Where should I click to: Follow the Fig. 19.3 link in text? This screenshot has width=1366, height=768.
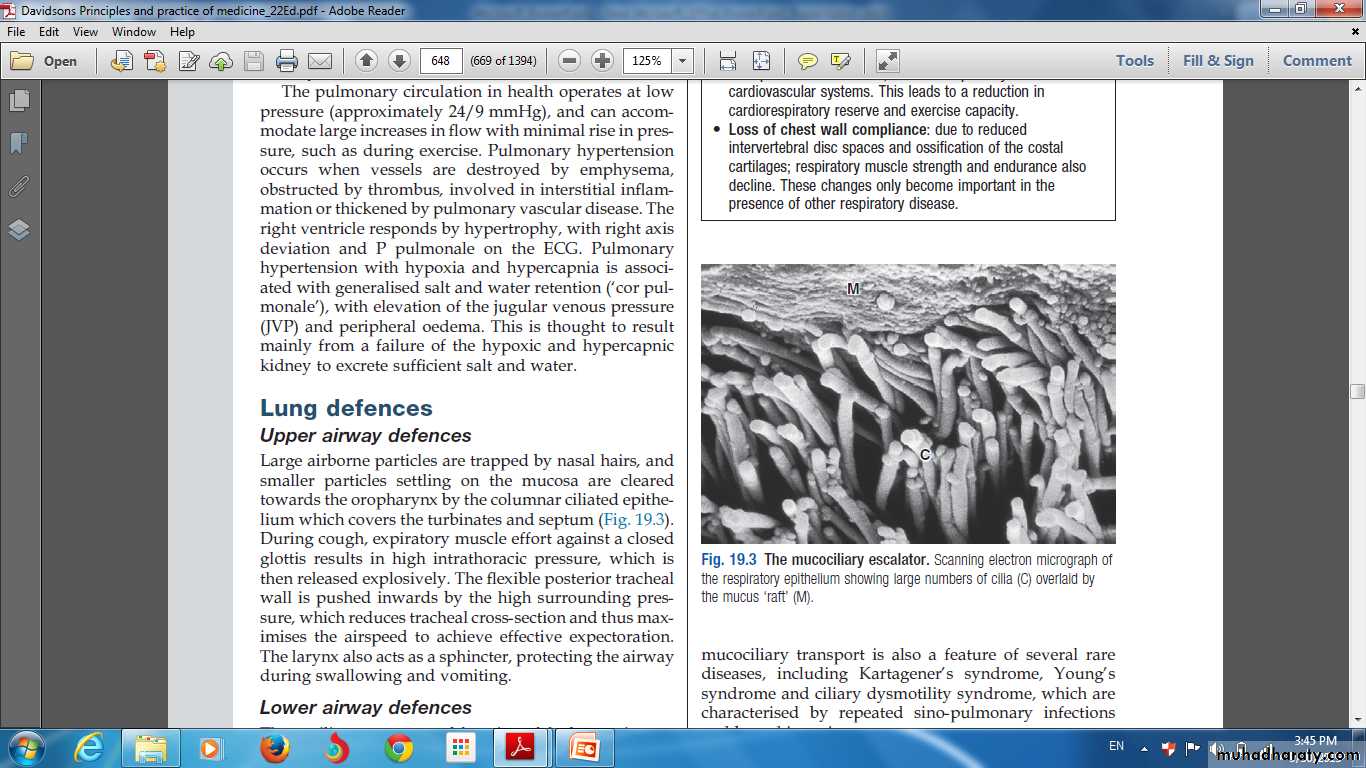point(633,520)
